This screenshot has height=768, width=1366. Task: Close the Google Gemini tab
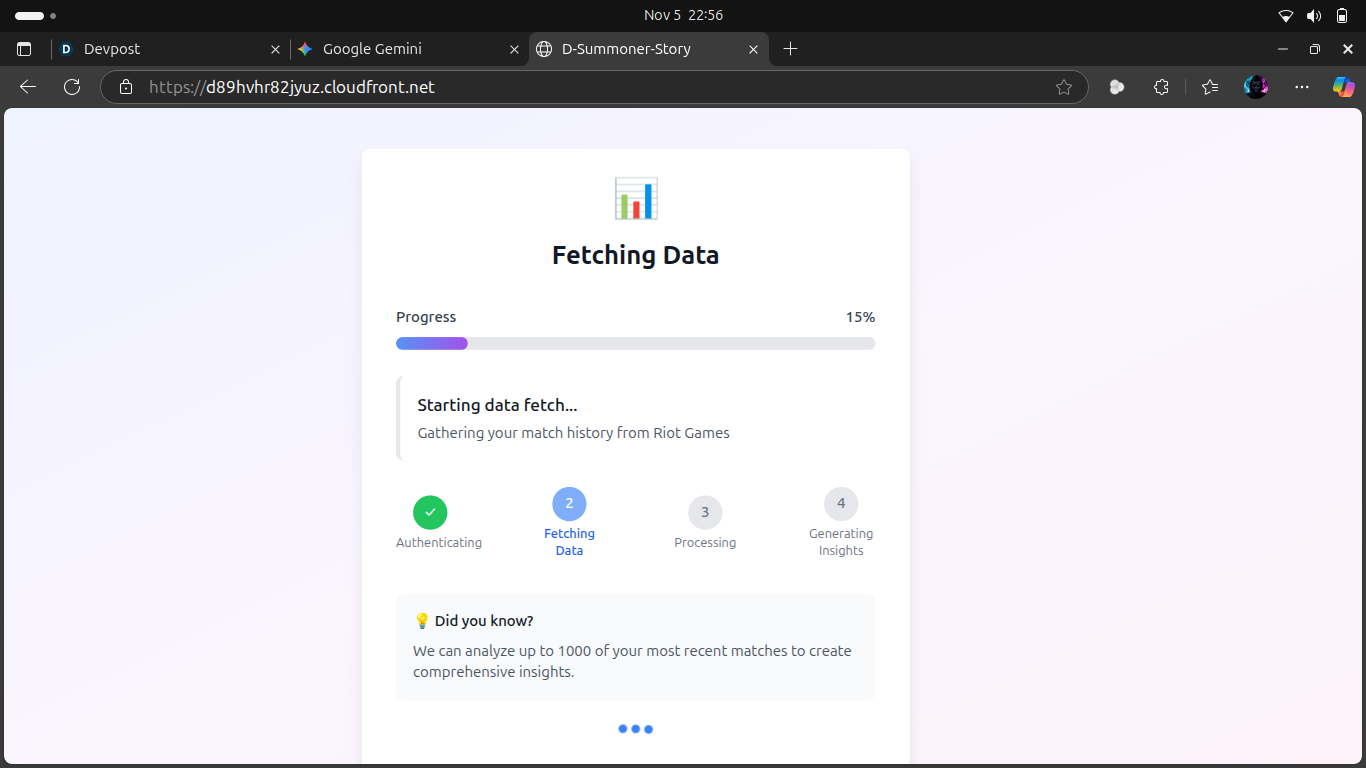pos(515,49)
